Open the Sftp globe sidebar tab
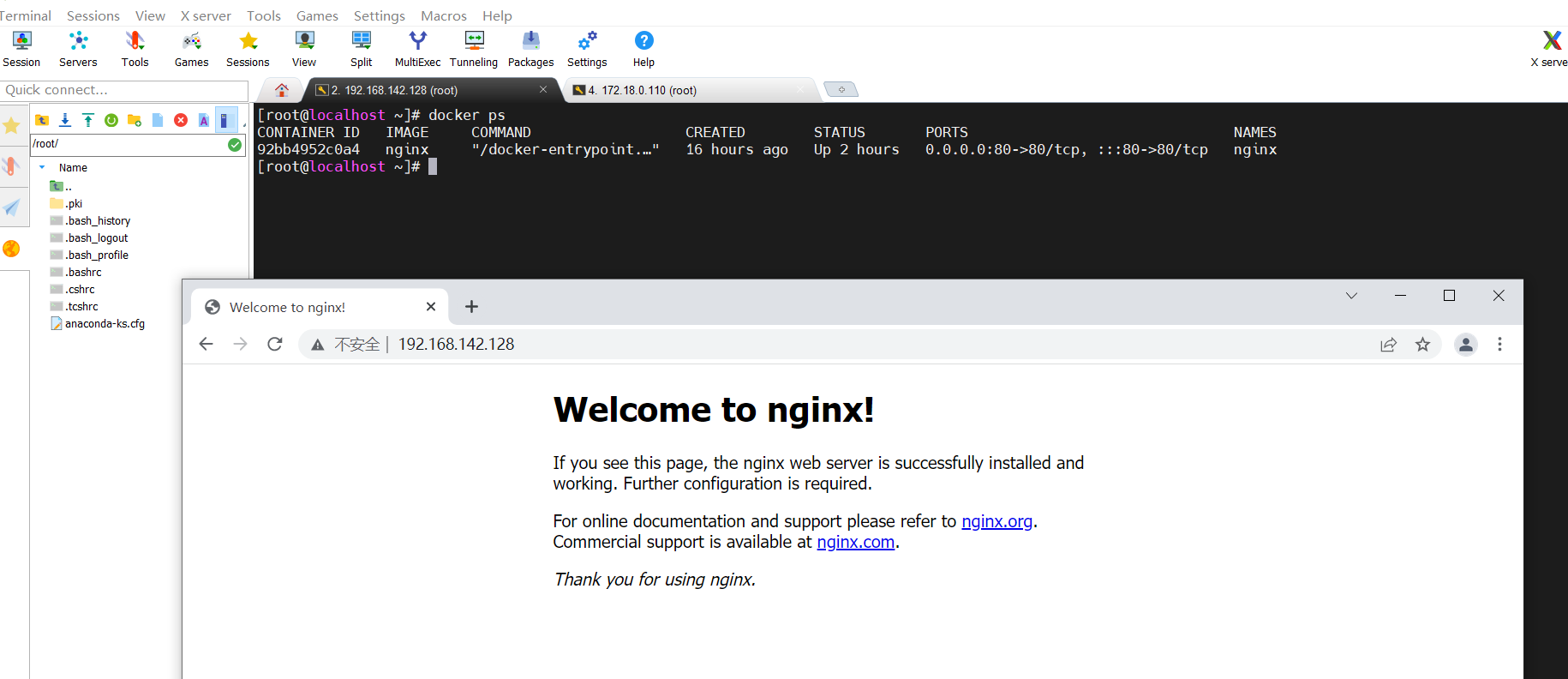Screen dimensions: 1568x679 pos(11,249)
